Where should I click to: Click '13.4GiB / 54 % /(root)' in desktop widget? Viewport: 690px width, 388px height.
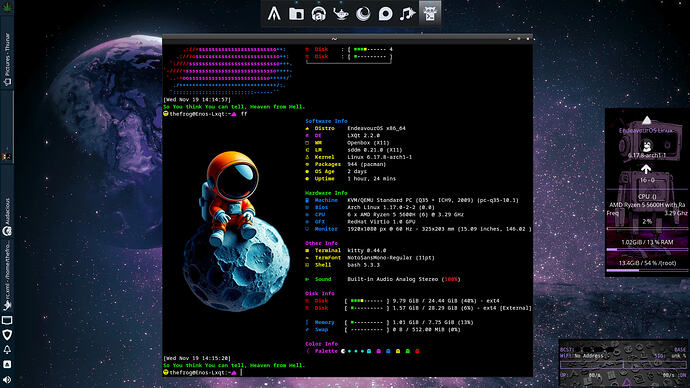point(647,263)
